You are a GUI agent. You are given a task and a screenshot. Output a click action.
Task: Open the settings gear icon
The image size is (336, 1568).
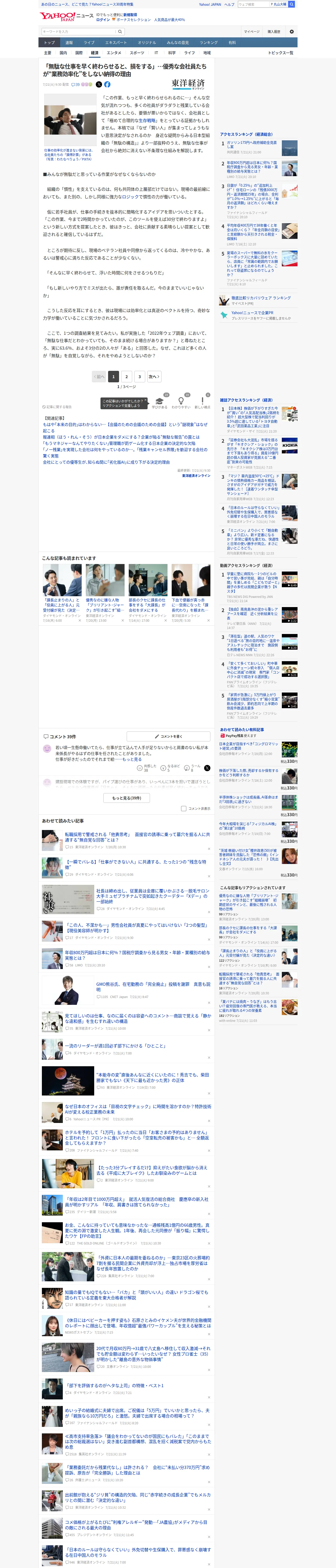pyautogui.click(x=291, y=32)
